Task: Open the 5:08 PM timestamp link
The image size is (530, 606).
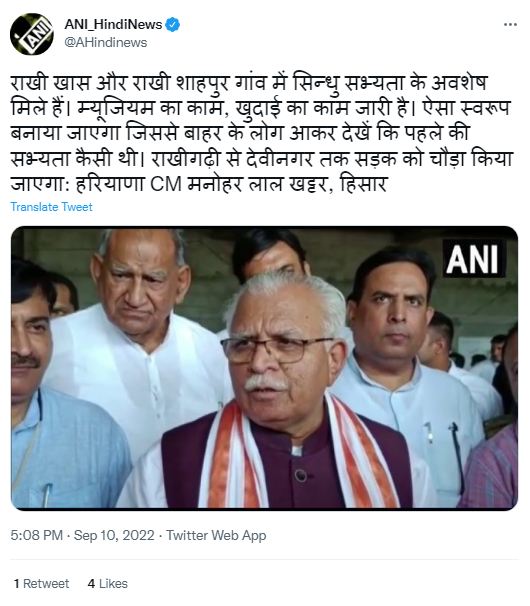Action: (37, 535)
